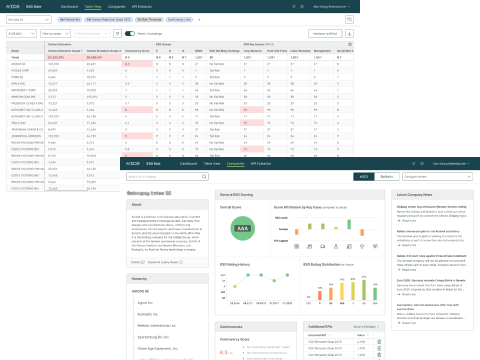The height and width of the screenshot is (360, 480).
Task: Add a new filter chip with plus icon
Action: 199,20
